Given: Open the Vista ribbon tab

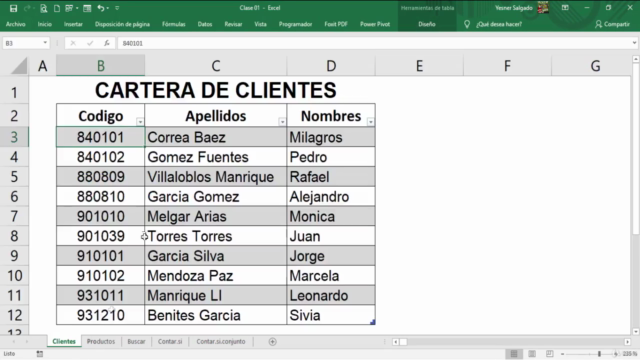Looking at the screenshot, I should (260, 24).
